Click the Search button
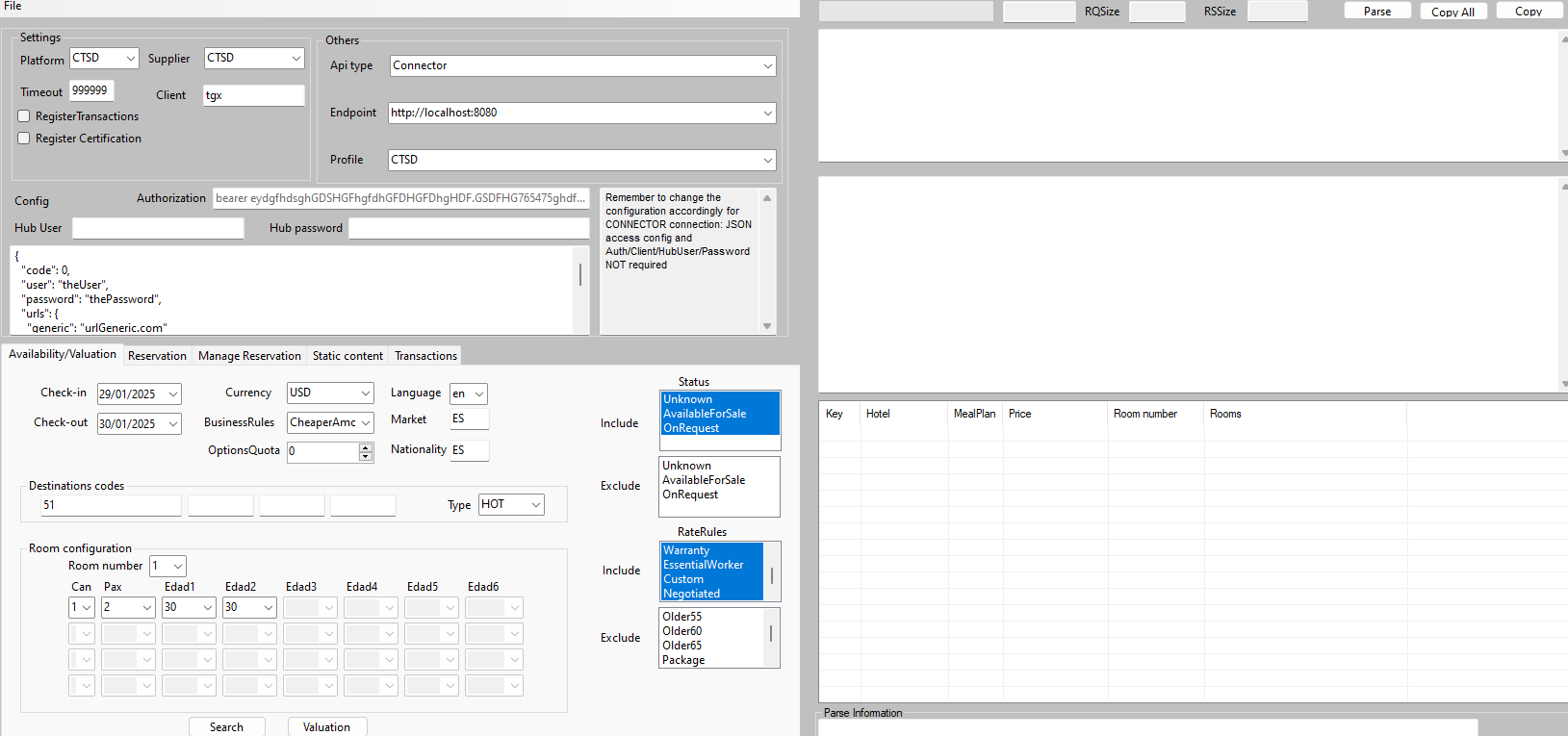This screenshot has height=736, width=1568. click(226, 727)
